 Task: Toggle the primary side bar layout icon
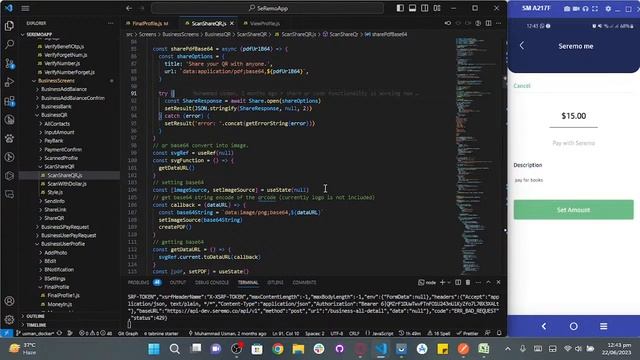(400, 8)
